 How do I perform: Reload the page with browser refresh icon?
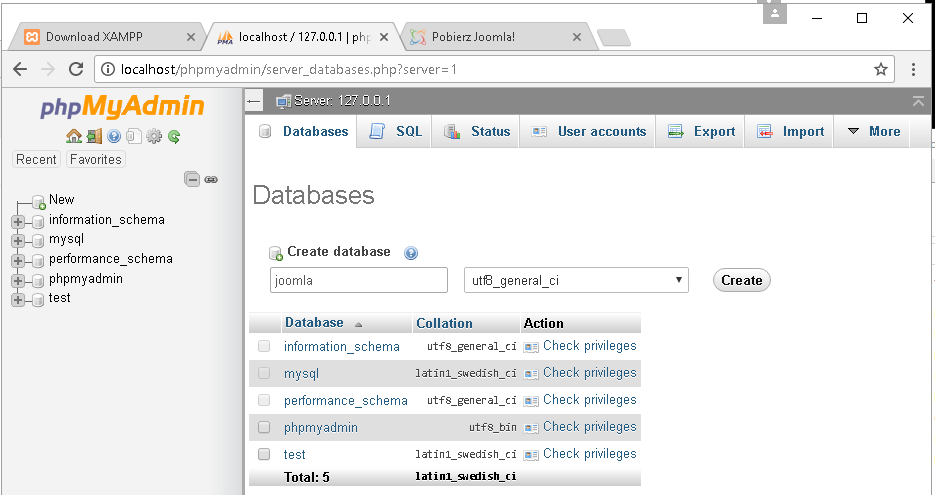click(76, 69)
